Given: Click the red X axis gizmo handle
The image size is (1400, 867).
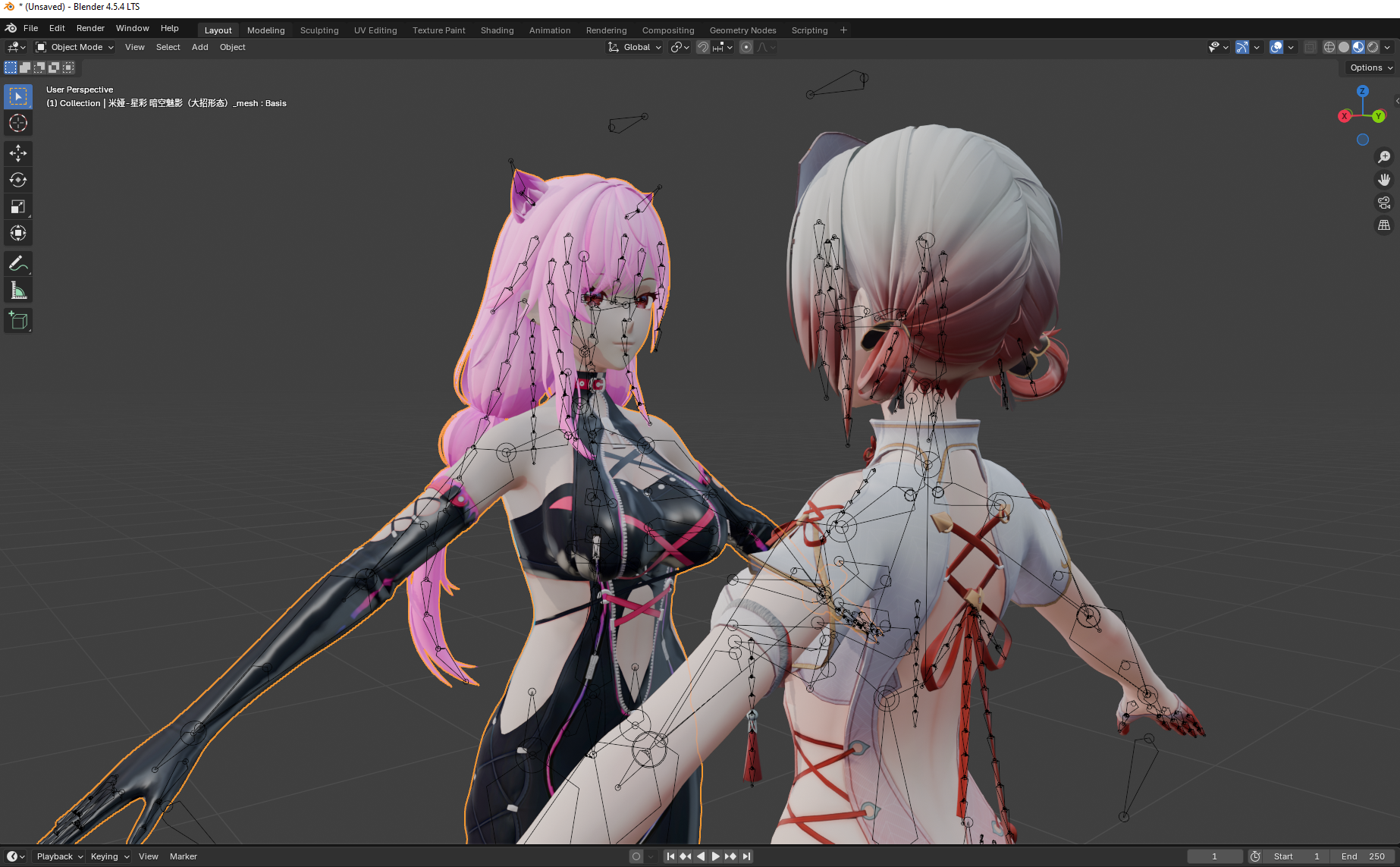Looking at the screenshot, I should [x=1345, y=116].
